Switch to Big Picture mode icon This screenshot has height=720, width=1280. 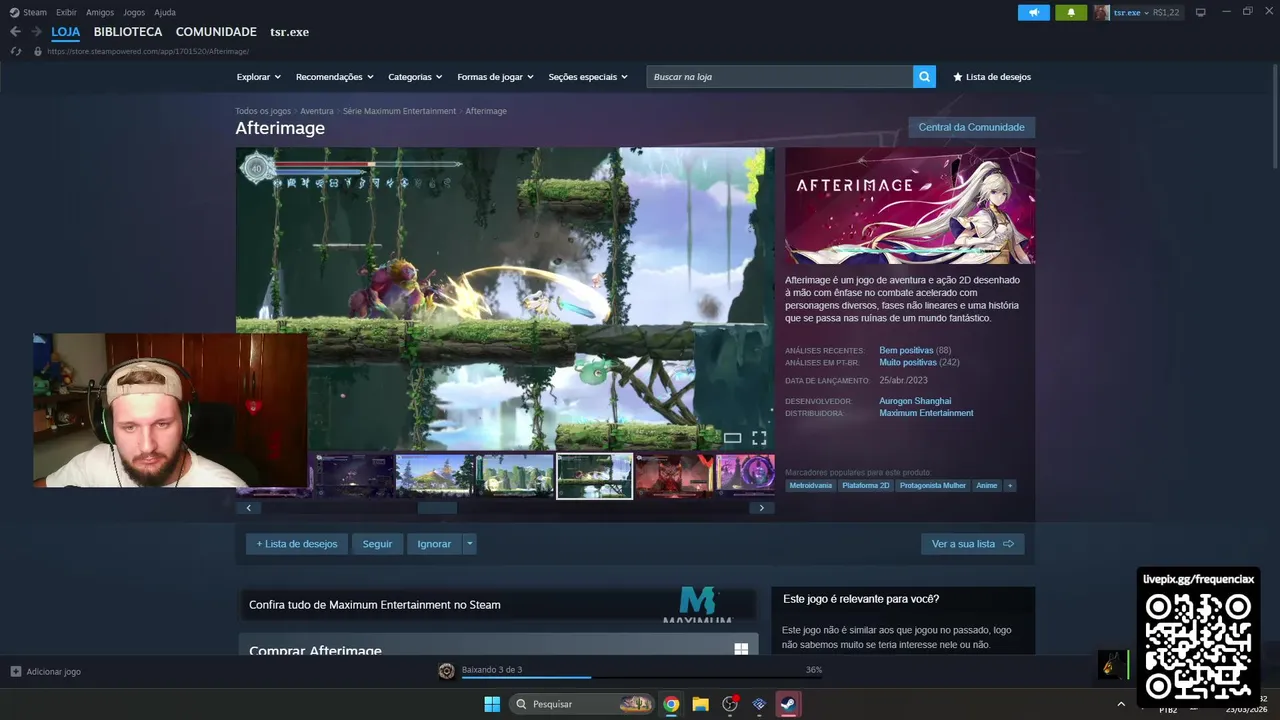1201,12
